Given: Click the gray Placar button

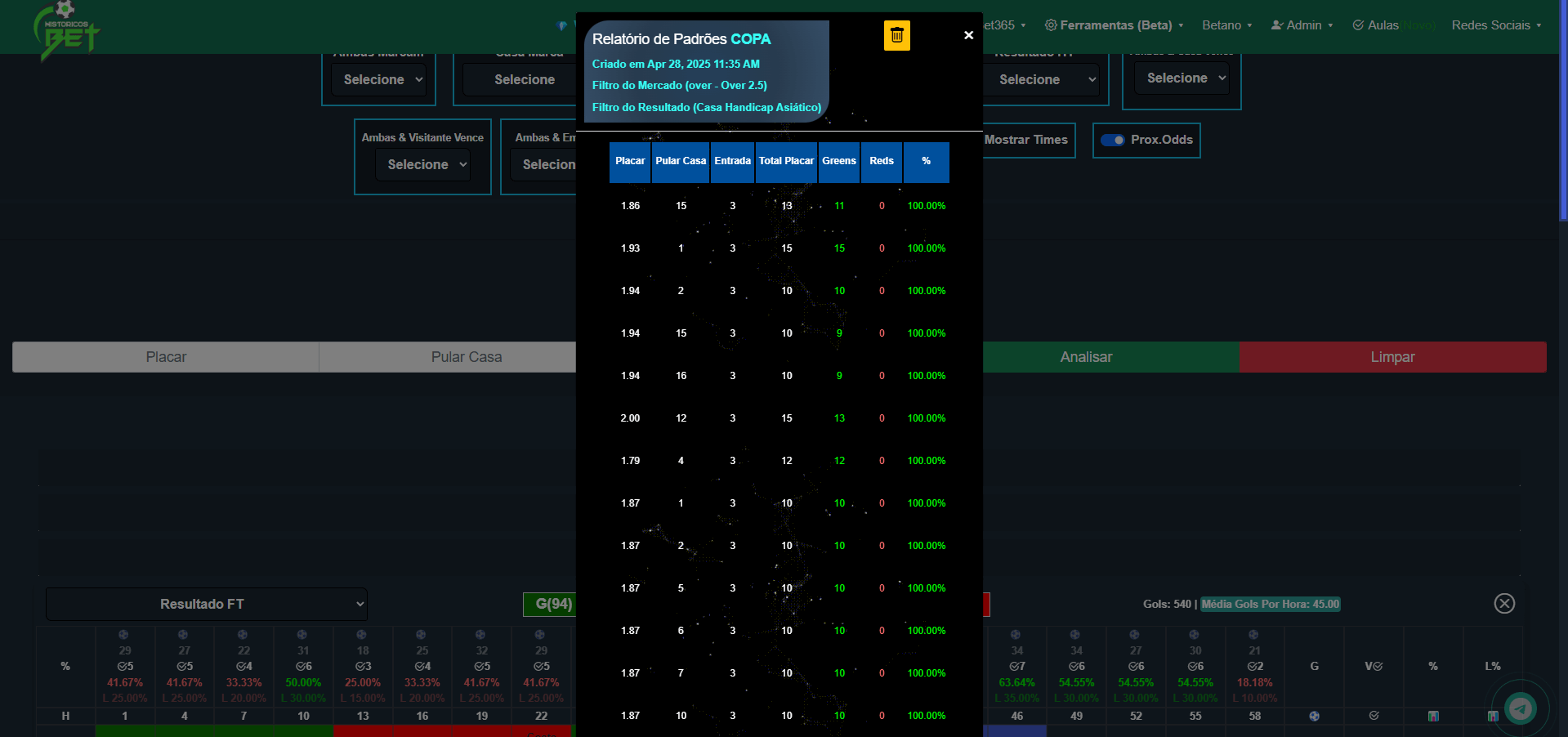Looking at the screenshot, I should pos(166,357).
